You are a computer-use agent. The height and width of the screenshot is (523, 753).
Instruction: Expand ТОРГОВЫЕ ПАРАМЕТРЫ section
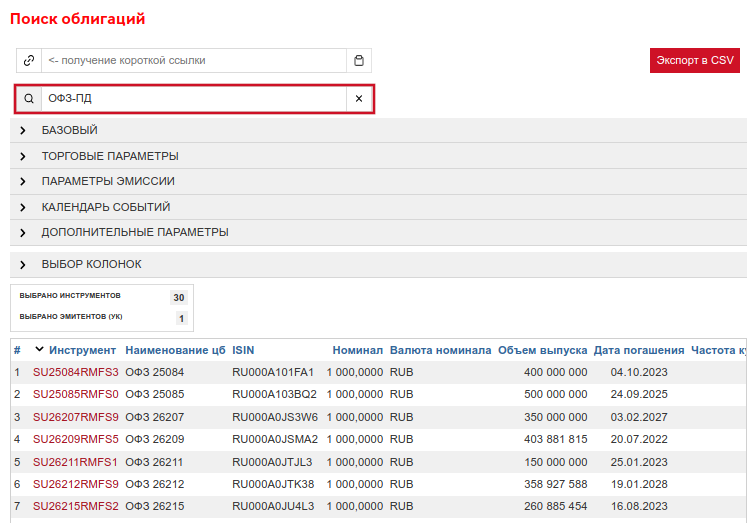pos(378,156)
